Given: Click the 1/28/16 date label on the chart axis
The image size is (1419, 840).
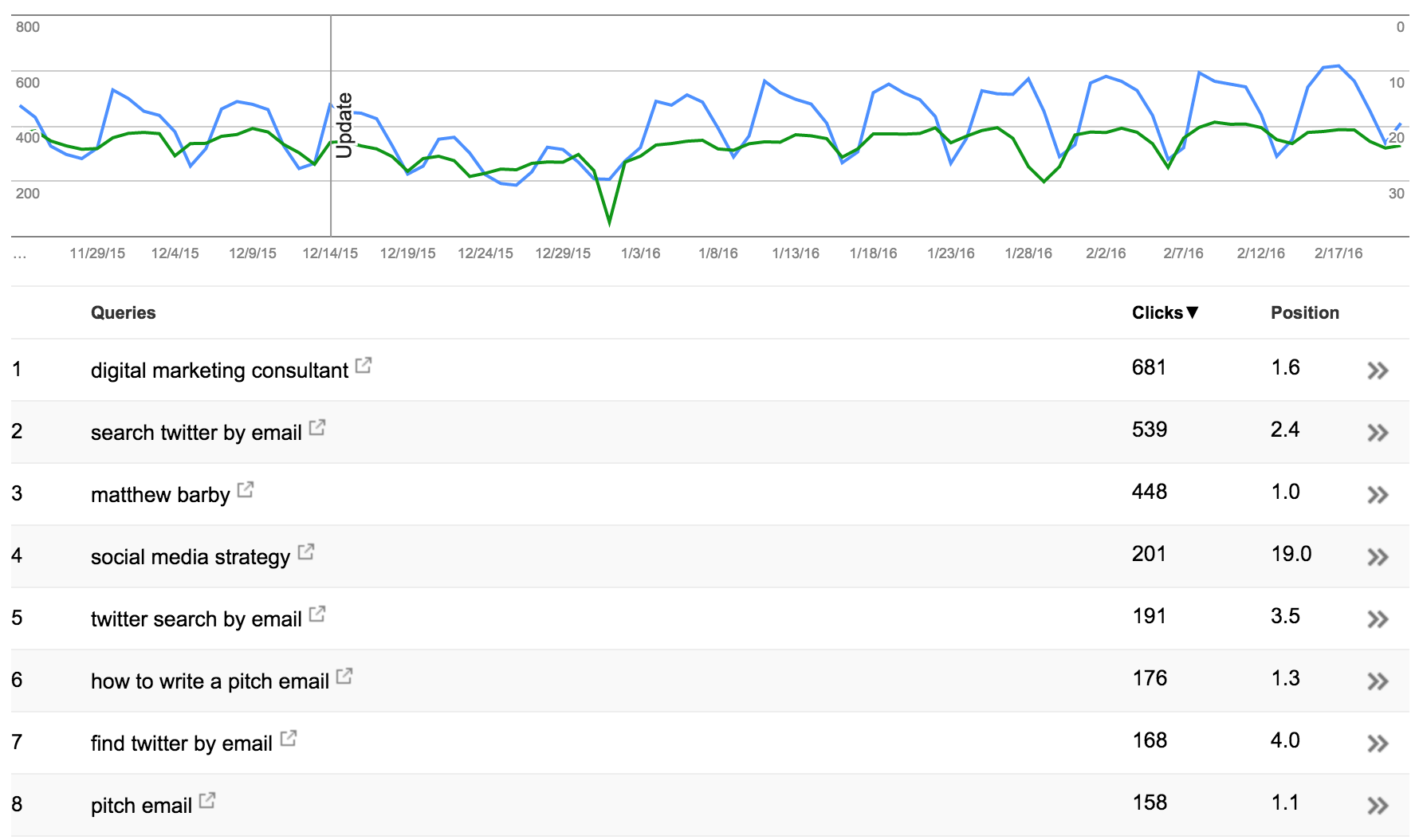Looking at the screenshot, I should click(x=1028, y=253).
